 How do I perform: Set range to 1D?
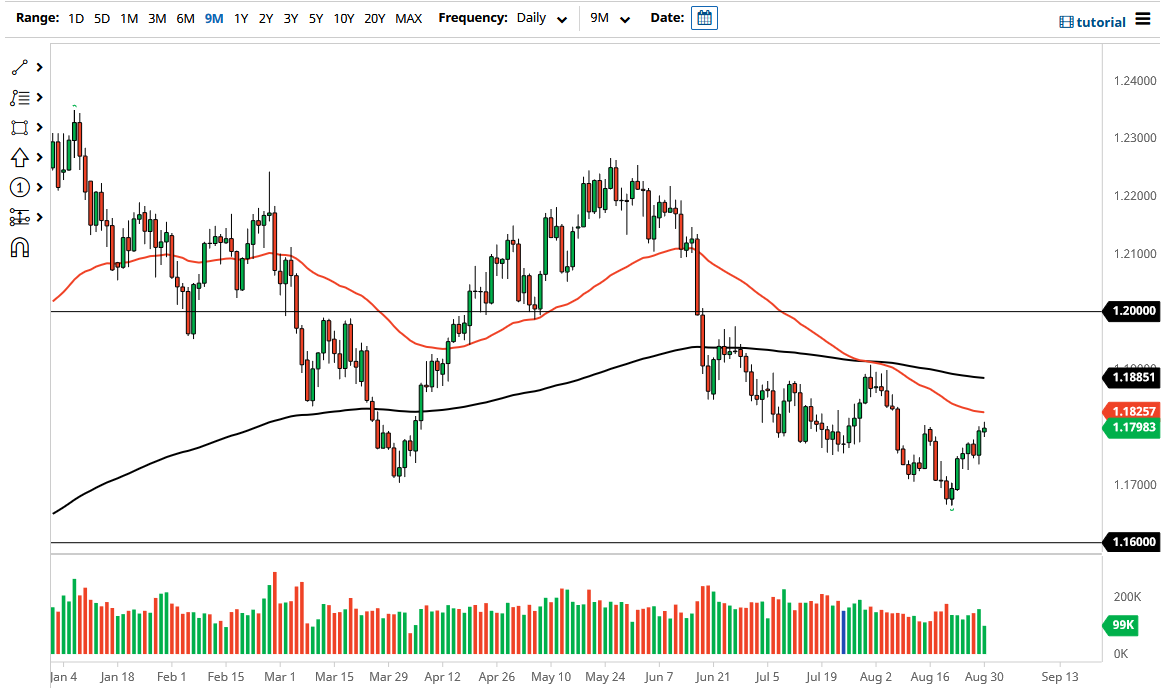[76, 18]
